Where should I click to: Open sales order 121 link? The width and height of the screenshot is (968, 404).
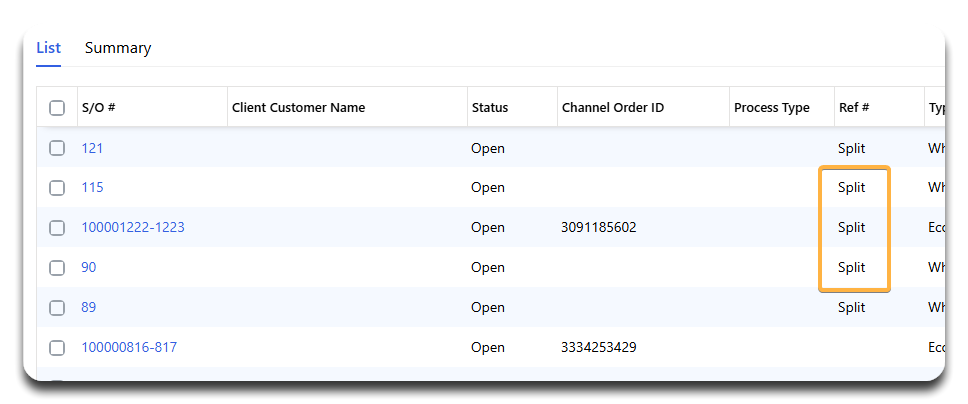[92, 148]
